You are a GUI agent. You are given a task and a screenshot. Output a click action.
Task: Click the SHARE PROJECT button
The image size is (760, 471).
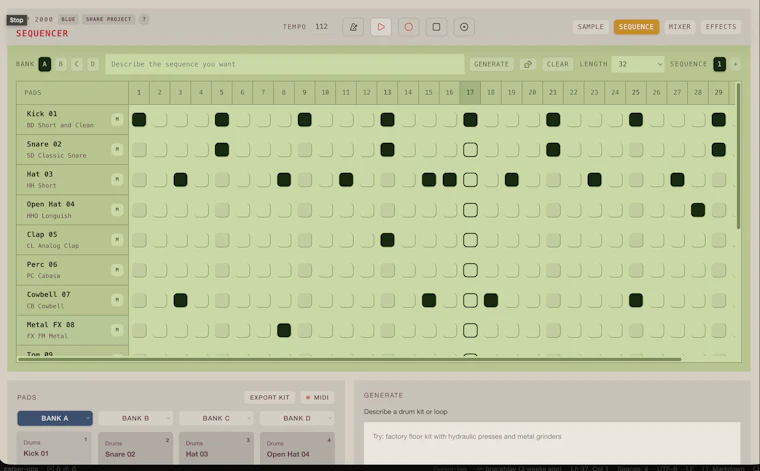pyautogui.click(x=109, y=19)
